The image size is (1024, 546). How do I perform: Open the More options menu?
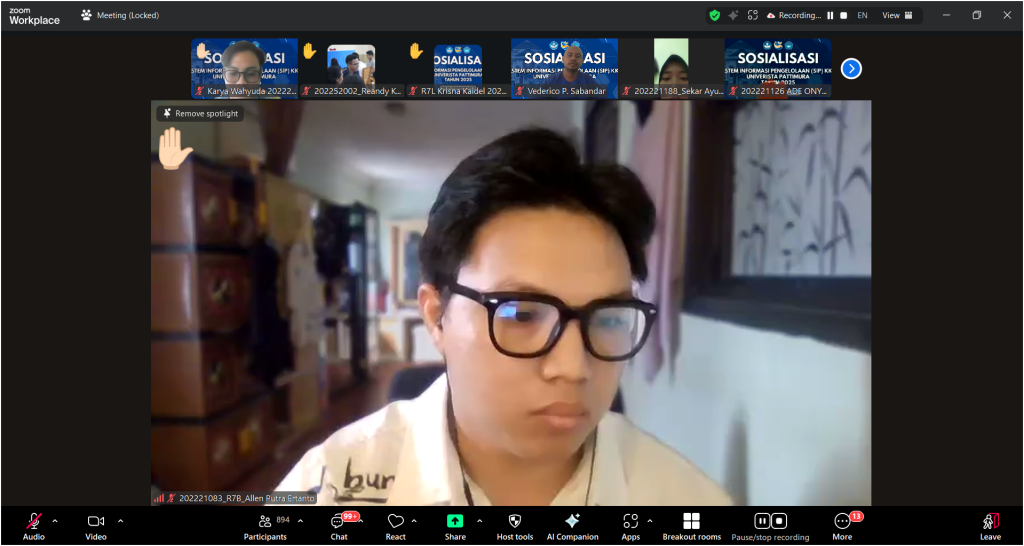[x=843, y=525]
